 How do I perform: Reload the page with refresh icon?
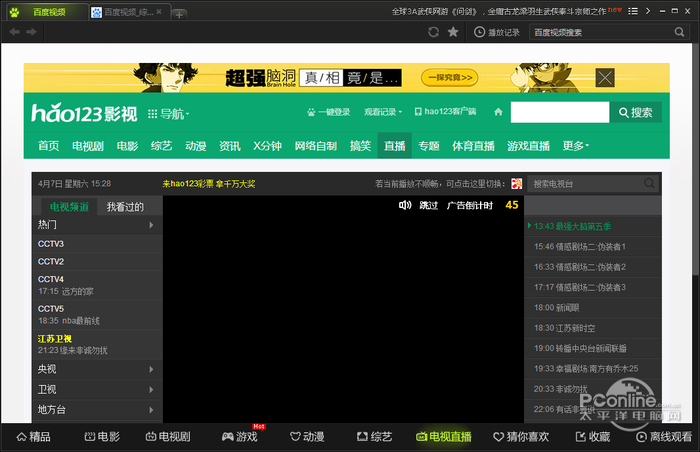click(x=433, y=32)
